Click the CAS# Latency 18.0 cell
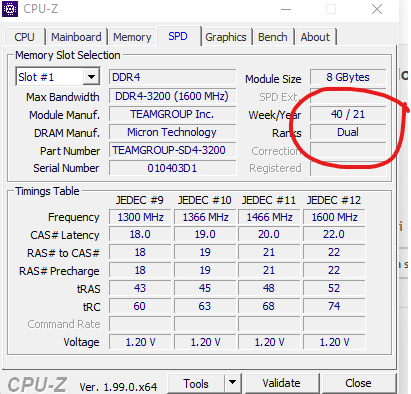Image resolution: width=411 pixels, height=394 pixels. [140, 234]
